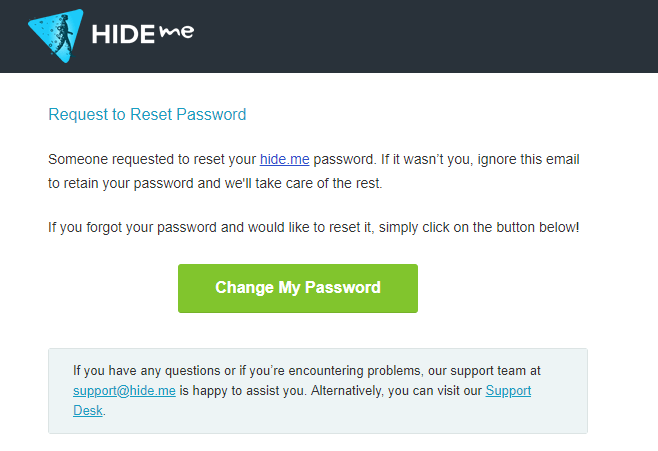
Task: Click the Request to Reset Password heading
Action: tap(147, 115)
